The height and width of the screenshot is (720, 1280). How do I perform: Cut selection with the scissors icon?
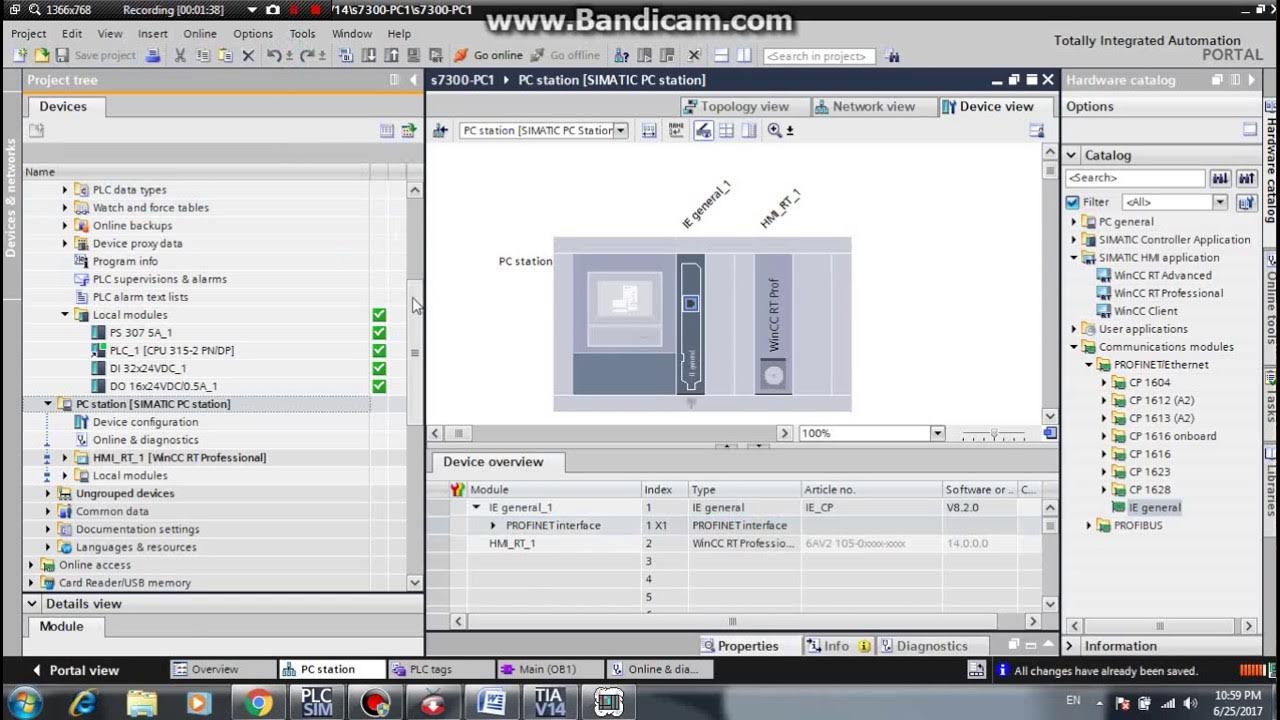click(180, 55)
